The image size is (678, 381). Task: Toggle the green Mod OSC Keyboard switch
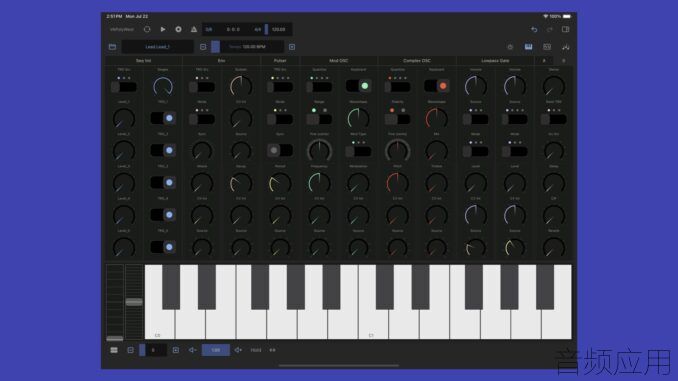coord(358,86)
